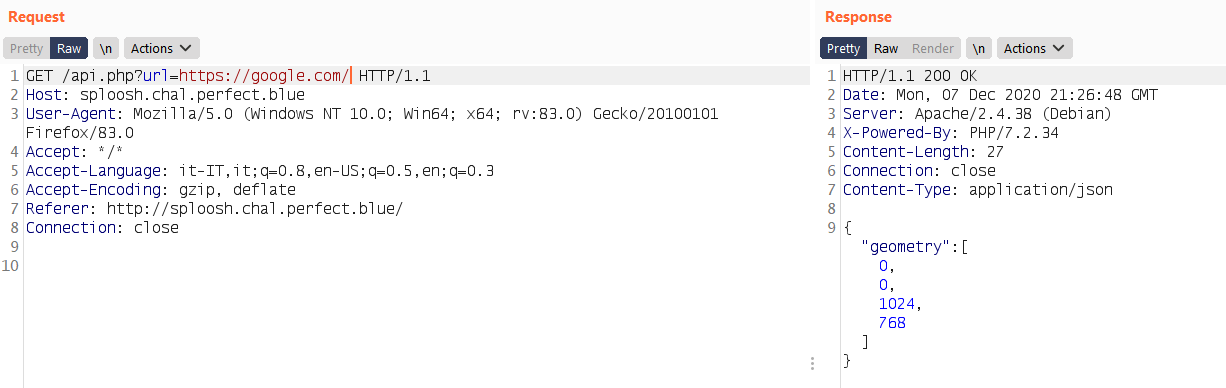Click the panel divider handle dots
Viewport: 1226px width, 388px height.
click(813, 363)
